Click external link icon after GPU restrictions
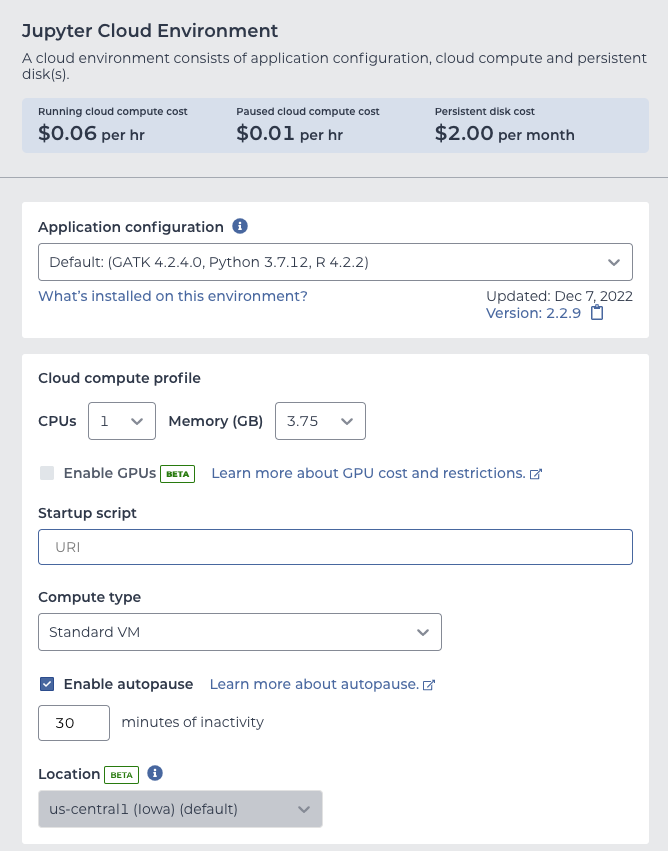 pos(536,474)
